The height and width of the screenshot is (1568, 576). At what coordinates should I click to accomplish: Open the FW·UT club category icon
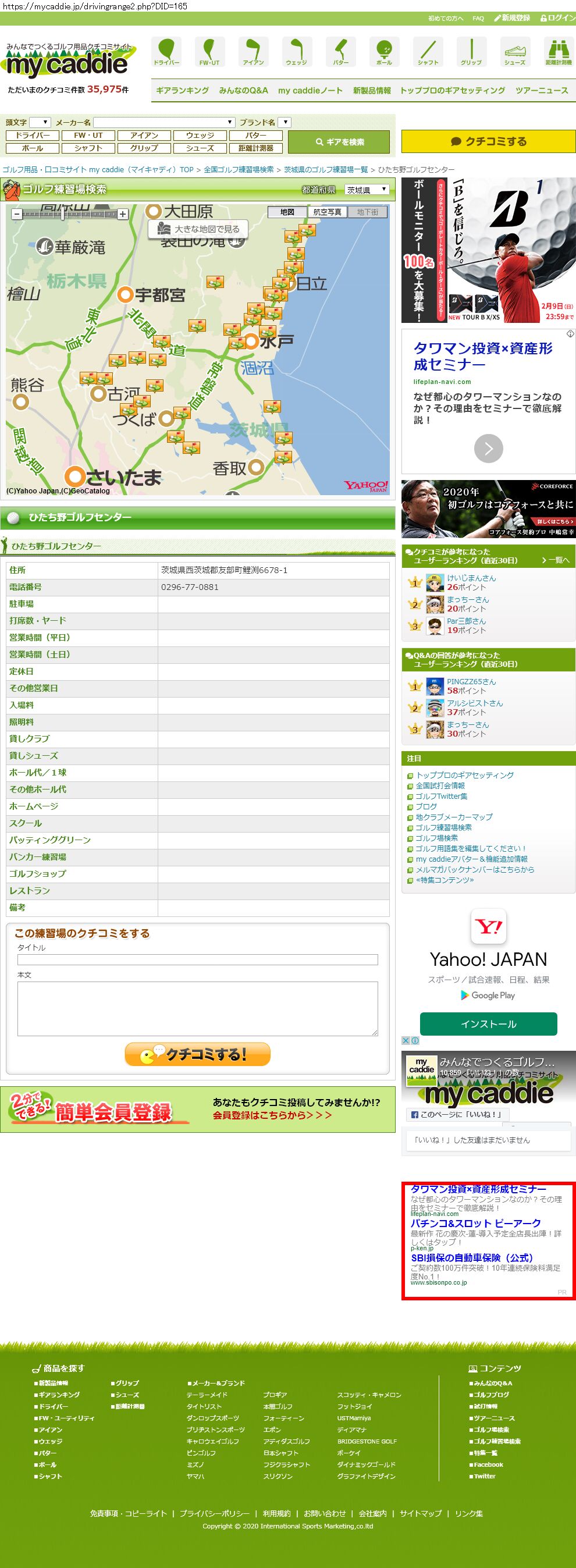209,51
